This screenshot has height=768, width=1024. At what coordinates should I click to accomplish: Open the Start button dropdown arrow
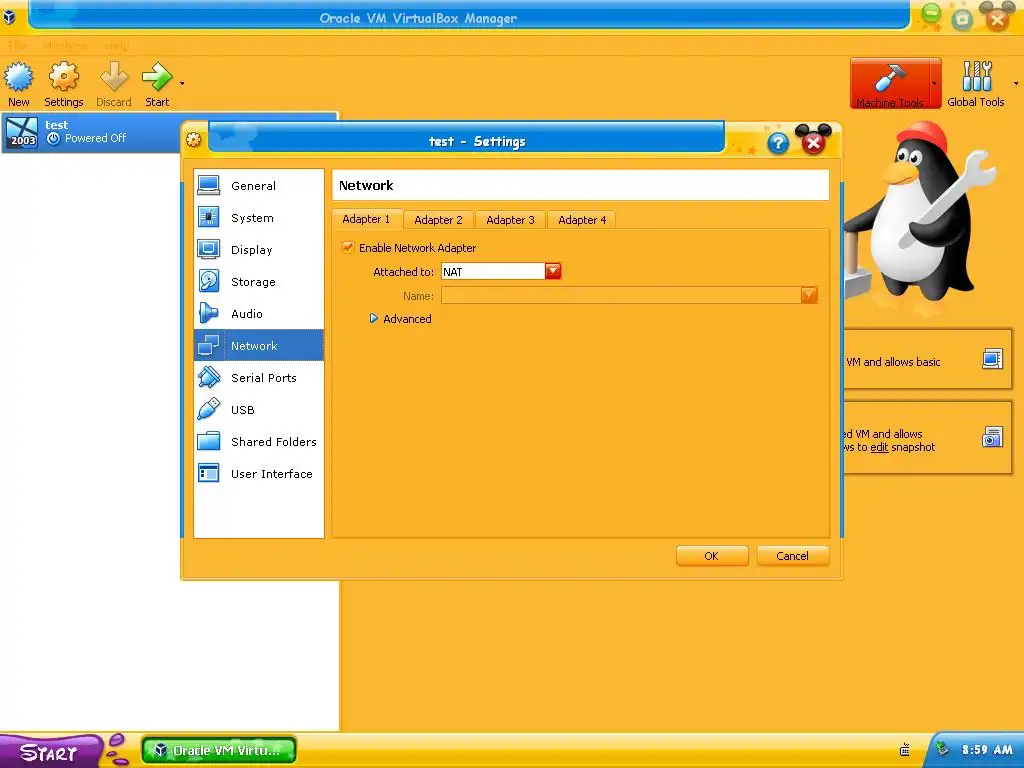click(182, 84)
